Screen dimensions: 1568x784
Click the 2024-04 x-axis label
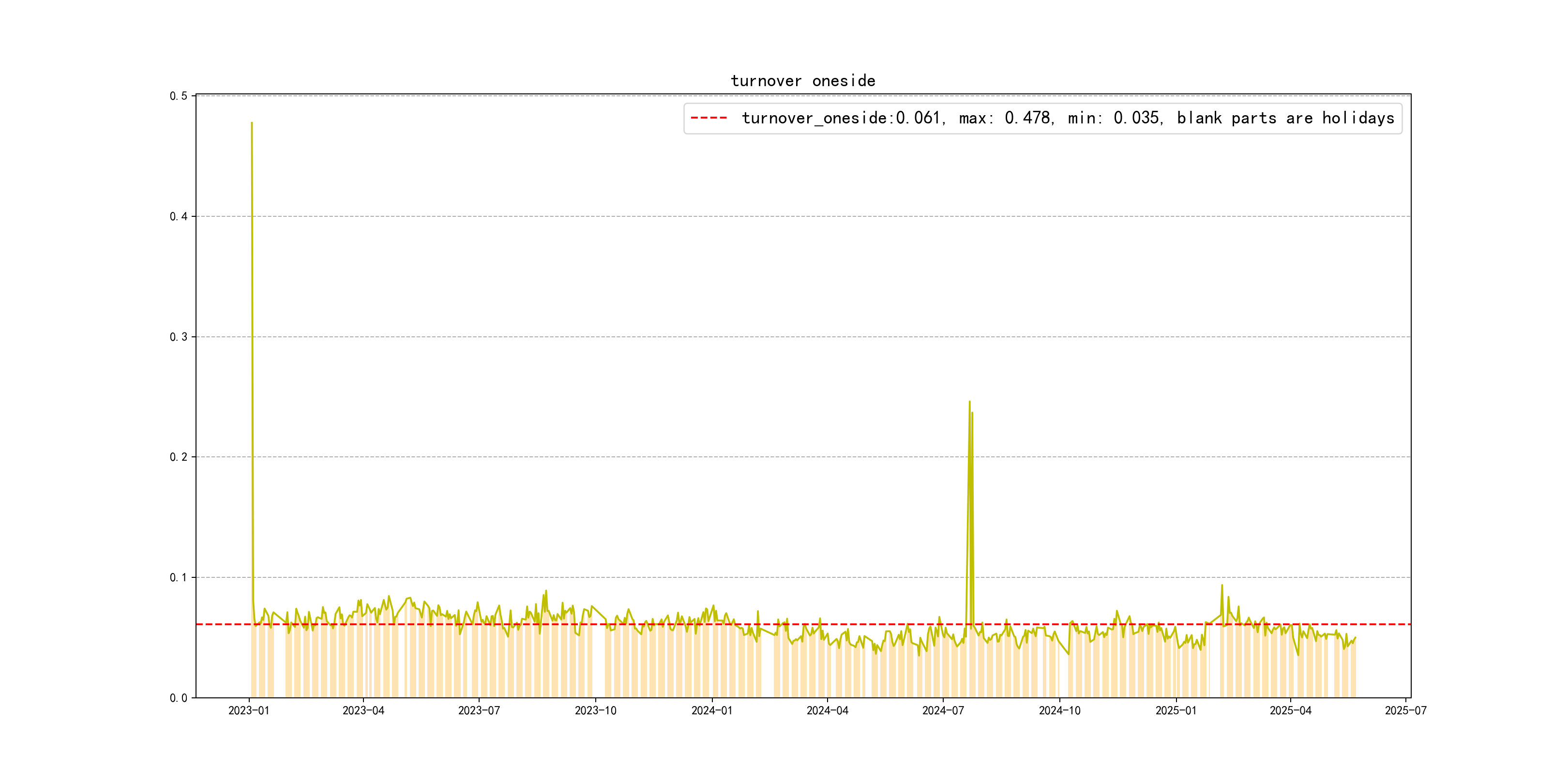tap(827, 710)
